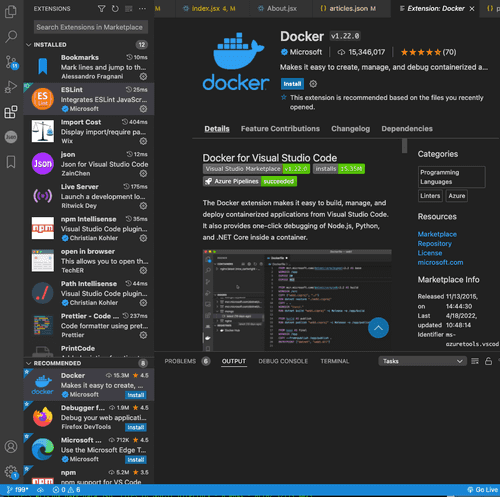
Task: Toggle the output scroll lock
Action: point(488,361)
